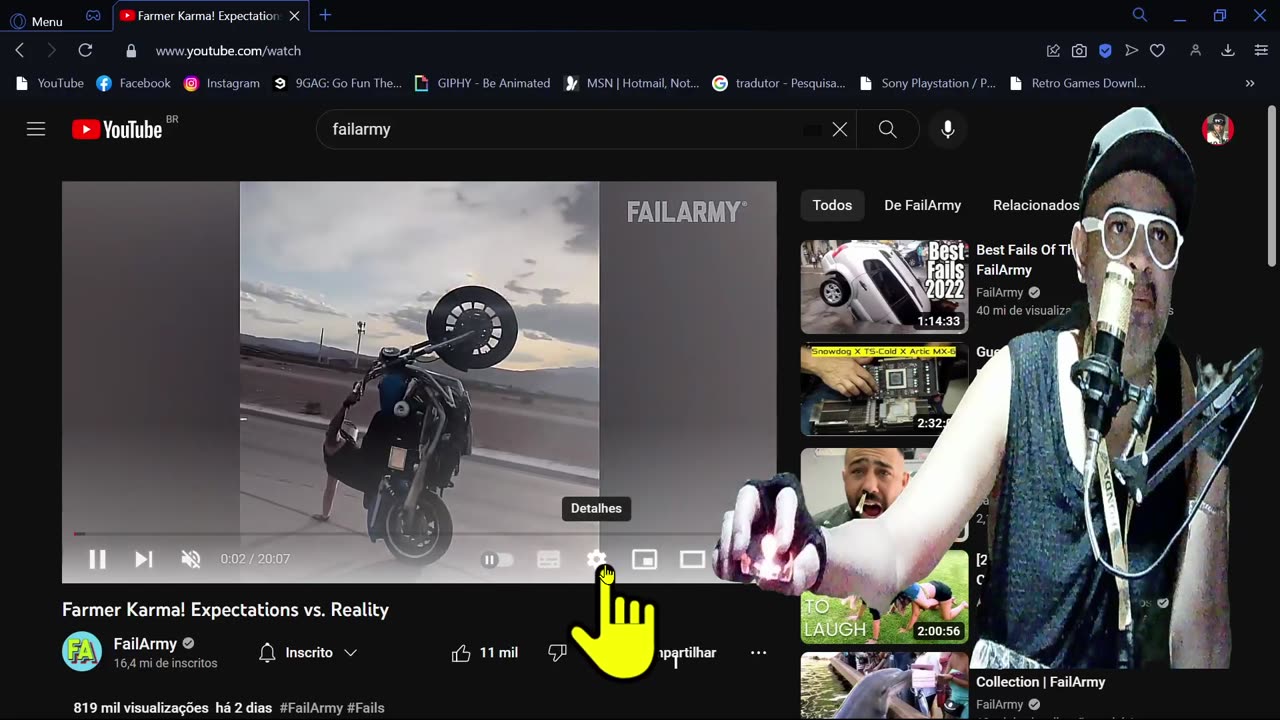
Task: Open the tab search magnifier icon
Action: tap(1140, 15)
